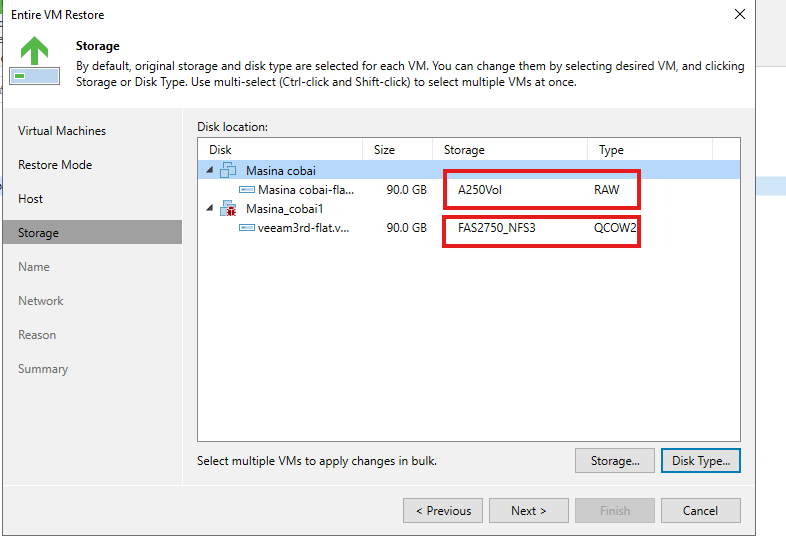Go to Next wizard page
The image size is (786, 550).
coord(529,510)
